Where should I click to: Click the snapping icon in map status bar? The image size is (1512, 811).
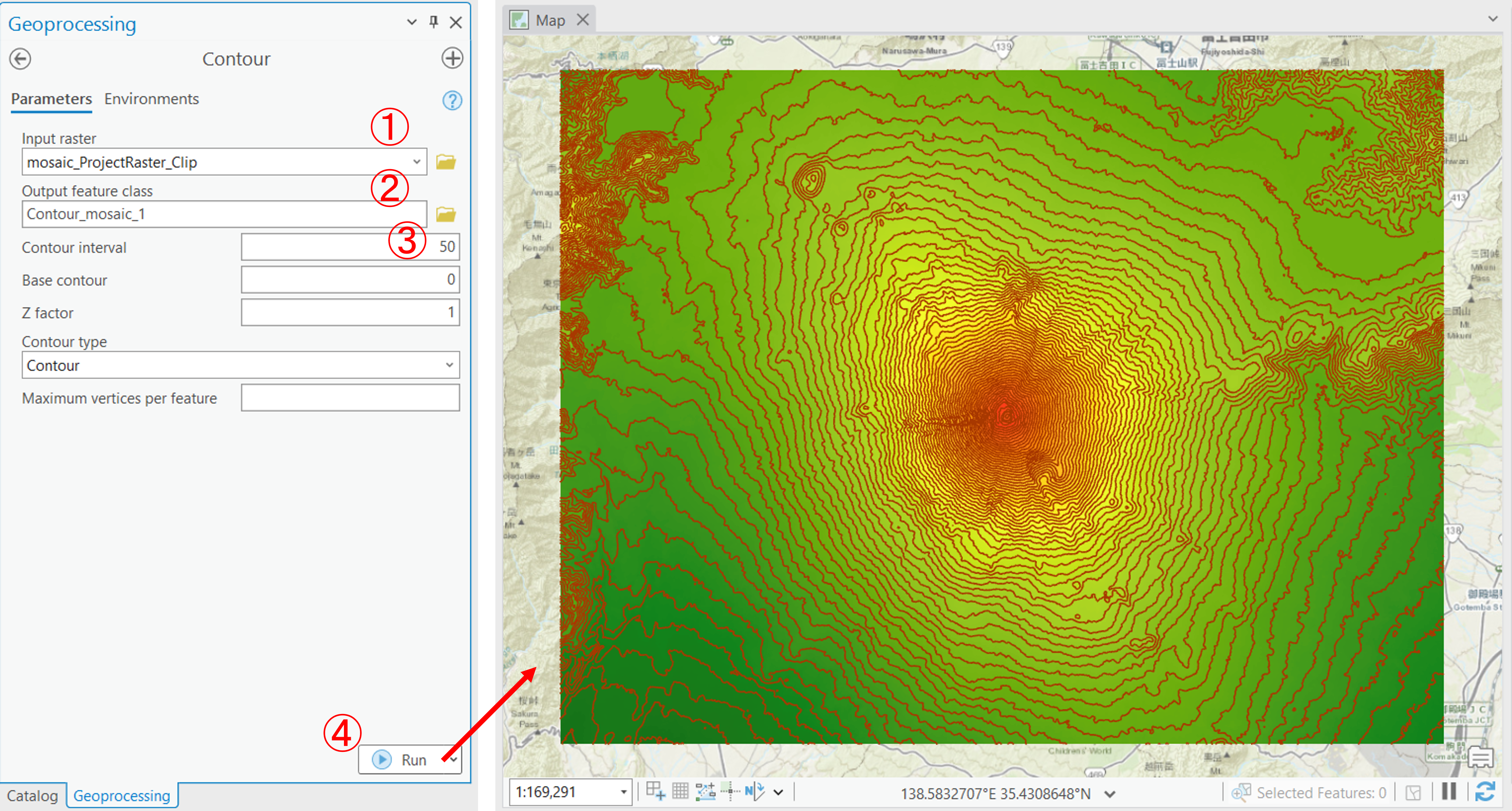(655, 792)
